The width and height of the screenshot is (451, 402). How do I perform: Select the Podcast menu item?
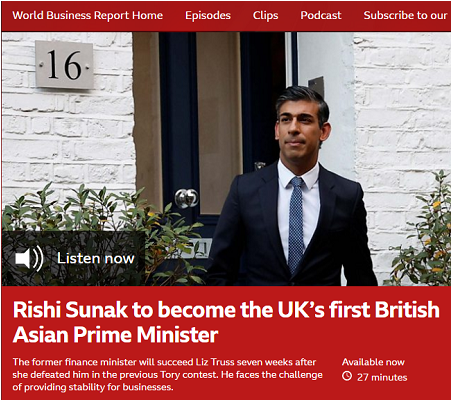[x=321, y=15]
